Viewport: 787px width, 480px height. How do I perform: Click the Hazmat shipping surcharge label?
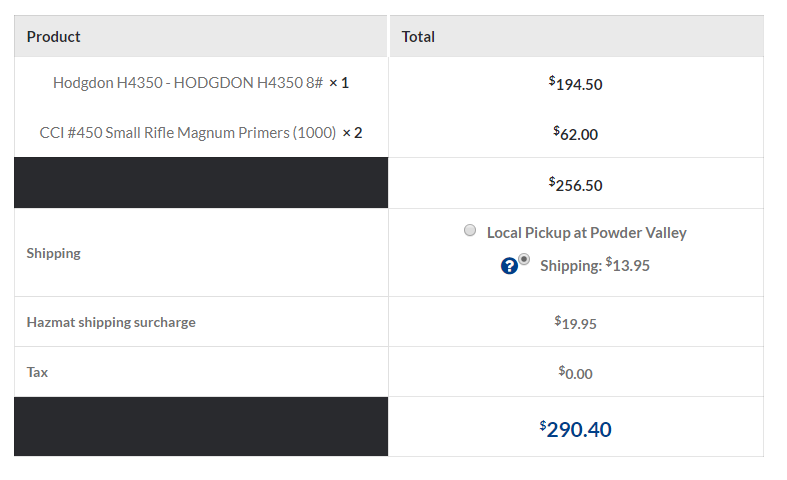click(x=111, y=322)
